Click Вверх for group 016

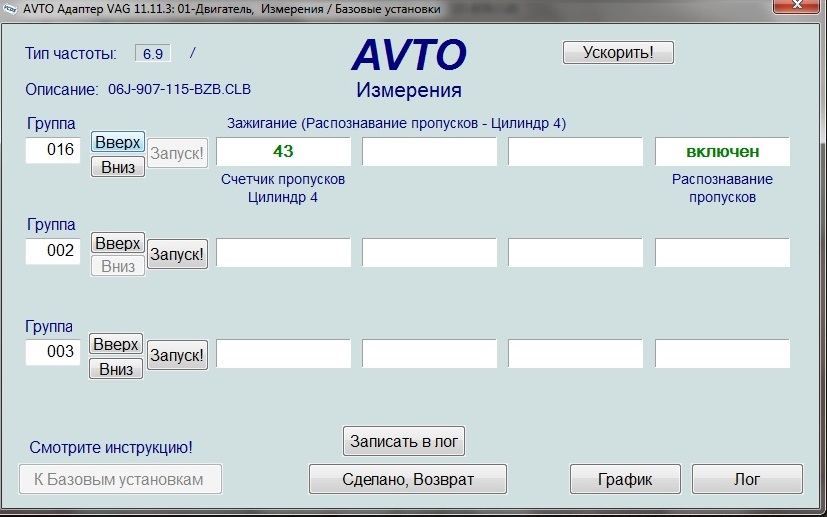[x=118, y=143]
